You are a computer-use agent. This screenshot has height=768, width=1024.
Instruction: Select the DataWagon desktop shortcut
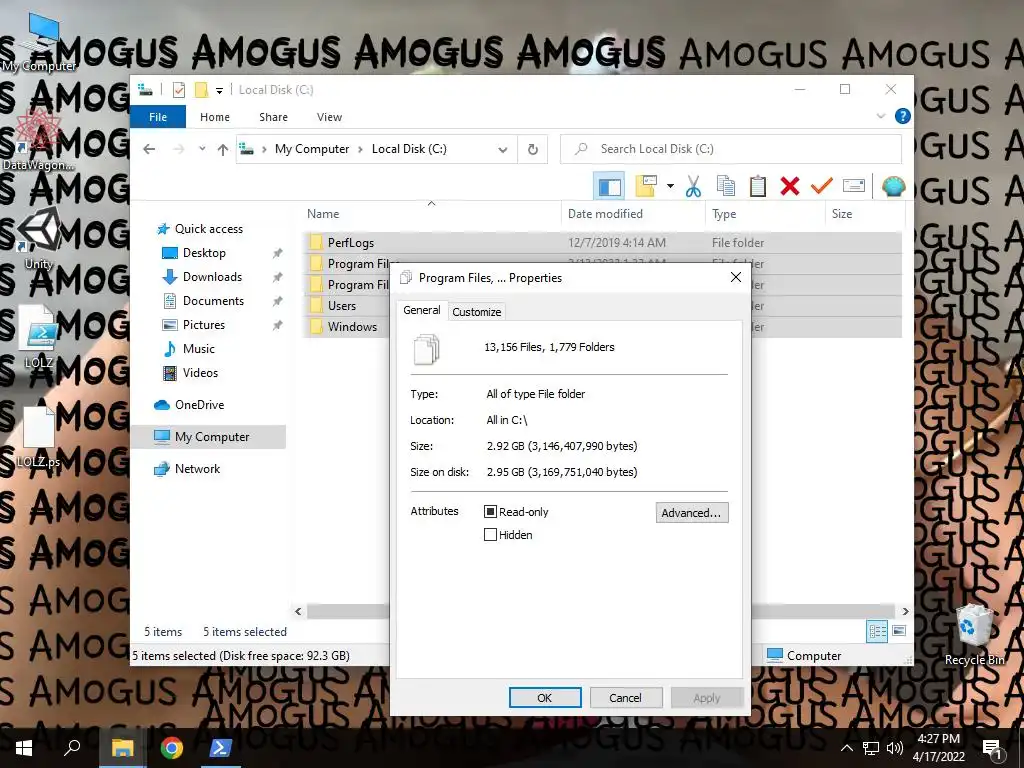click(x=39, y=139)
